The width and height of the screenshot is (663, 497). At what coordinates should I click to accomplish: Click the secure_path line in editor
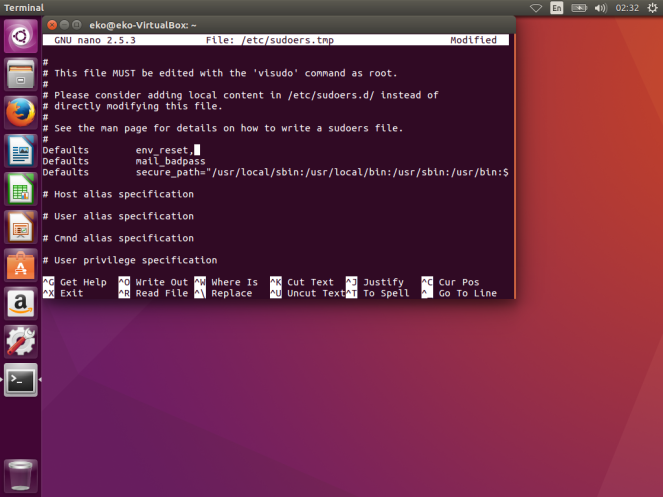276,172
